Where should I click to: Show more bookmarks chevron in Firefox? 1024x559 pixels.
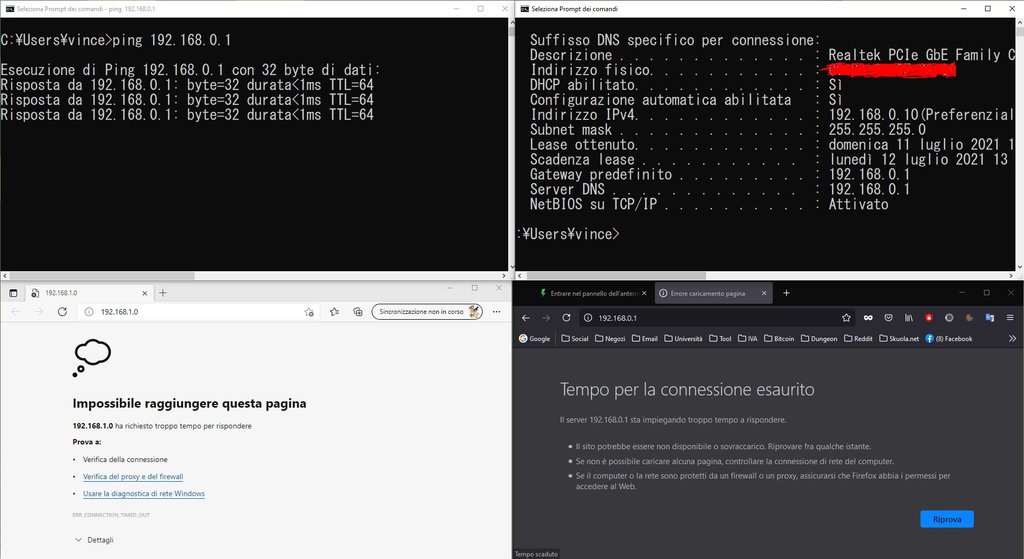point(1012,339)
